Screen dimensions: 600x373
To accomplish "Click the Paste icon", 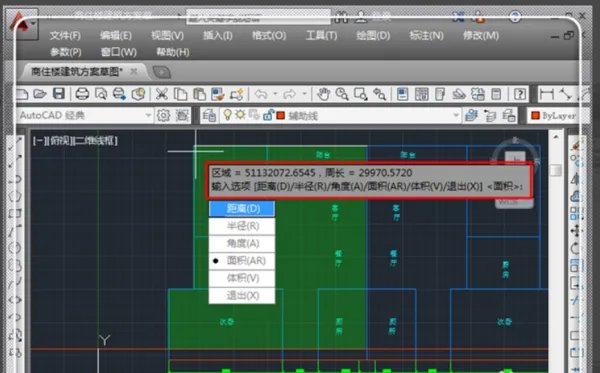I will 199,94.
